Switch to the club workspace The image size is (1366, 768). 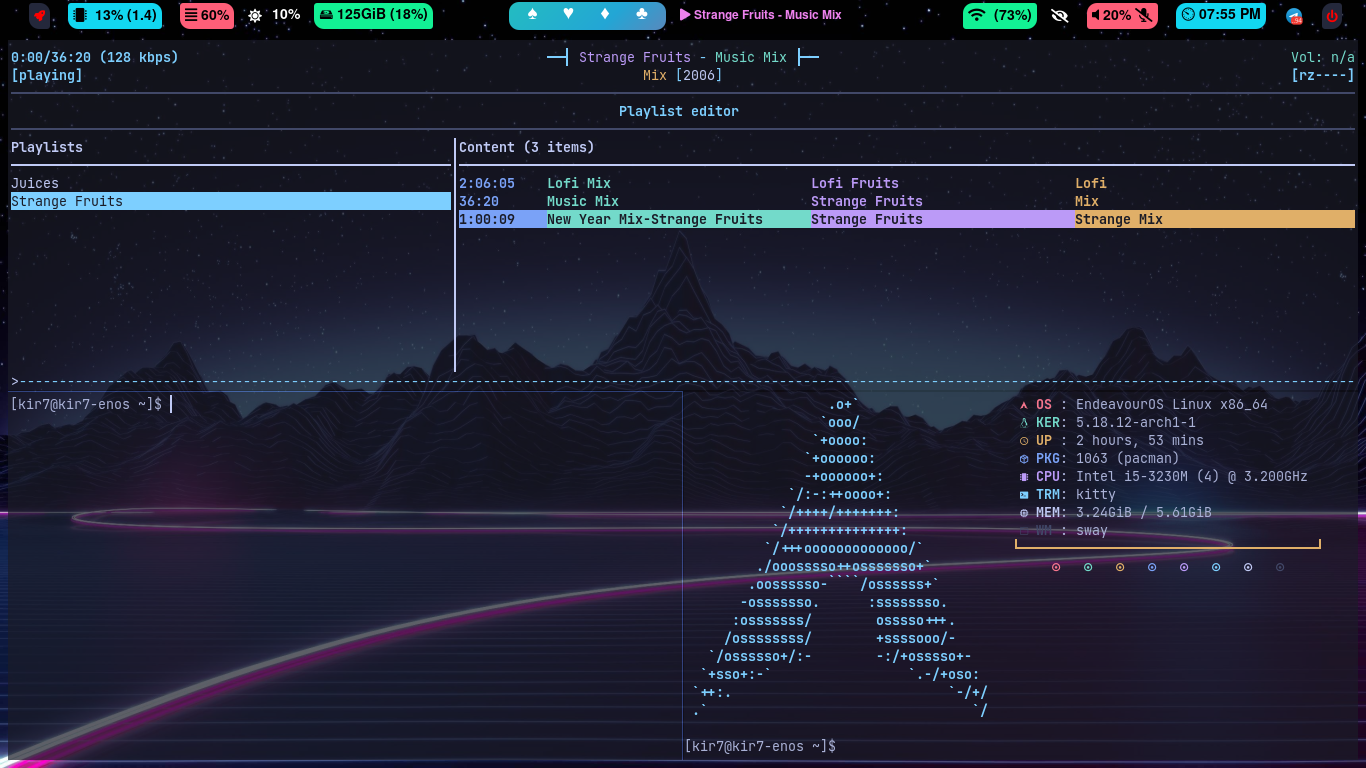[x=642, y=14]
